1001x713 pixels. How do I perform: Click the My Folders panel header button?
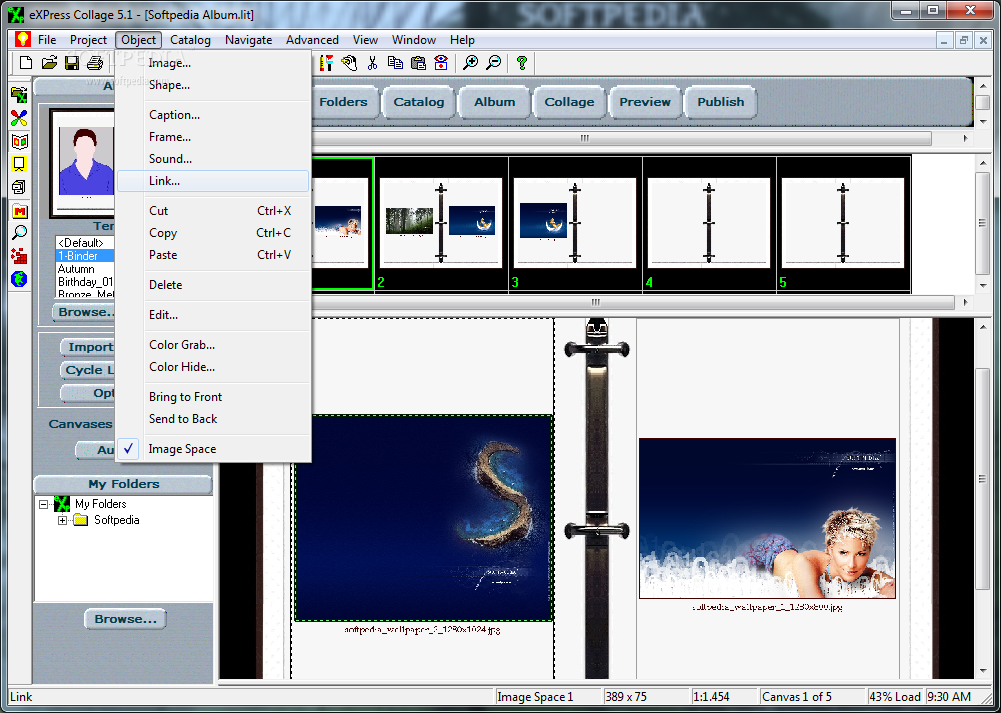pyautogui.click(x=123, y=484)
